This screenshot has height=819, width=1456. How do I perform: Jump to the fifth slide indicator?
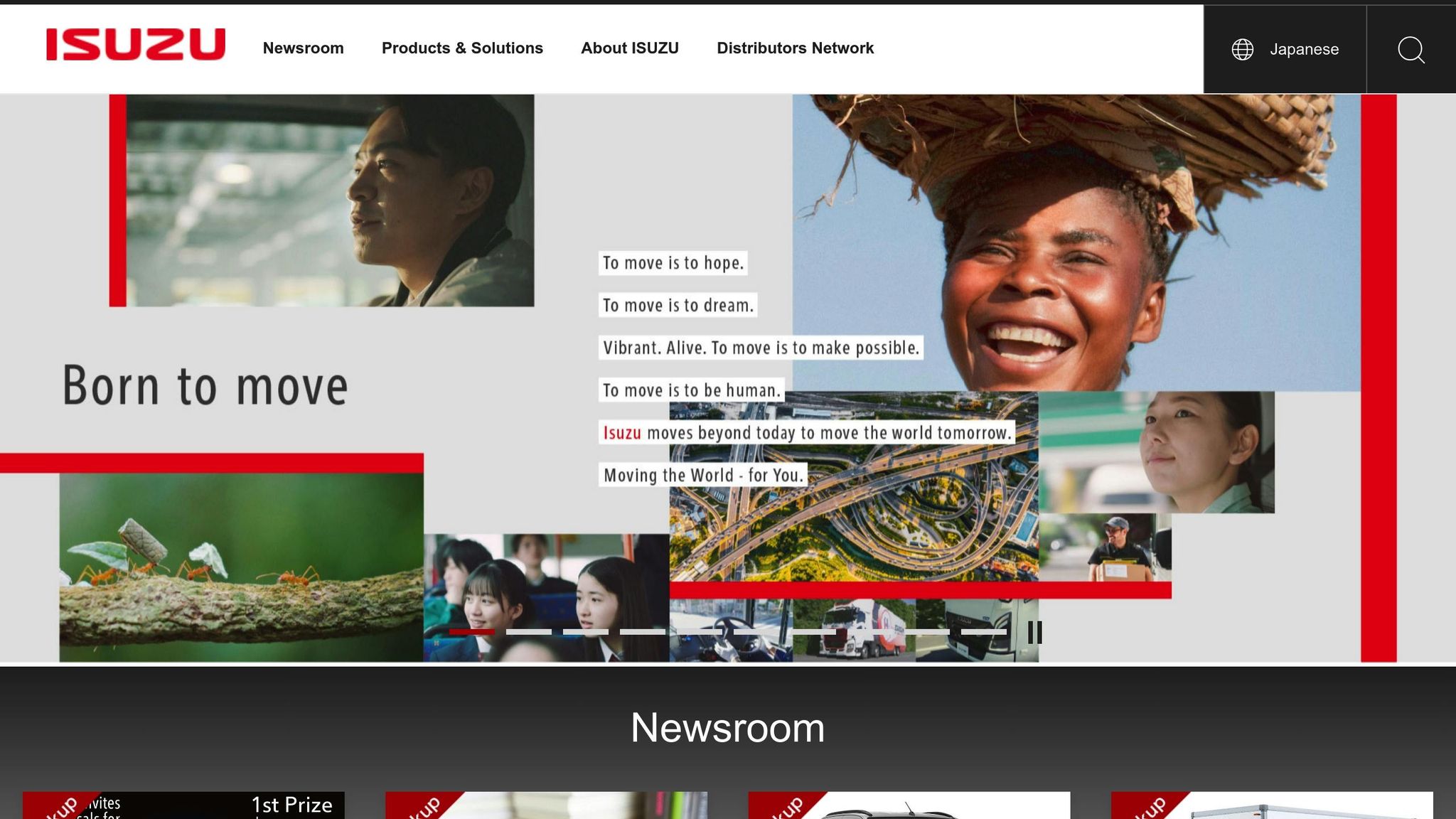pos(699,631)
